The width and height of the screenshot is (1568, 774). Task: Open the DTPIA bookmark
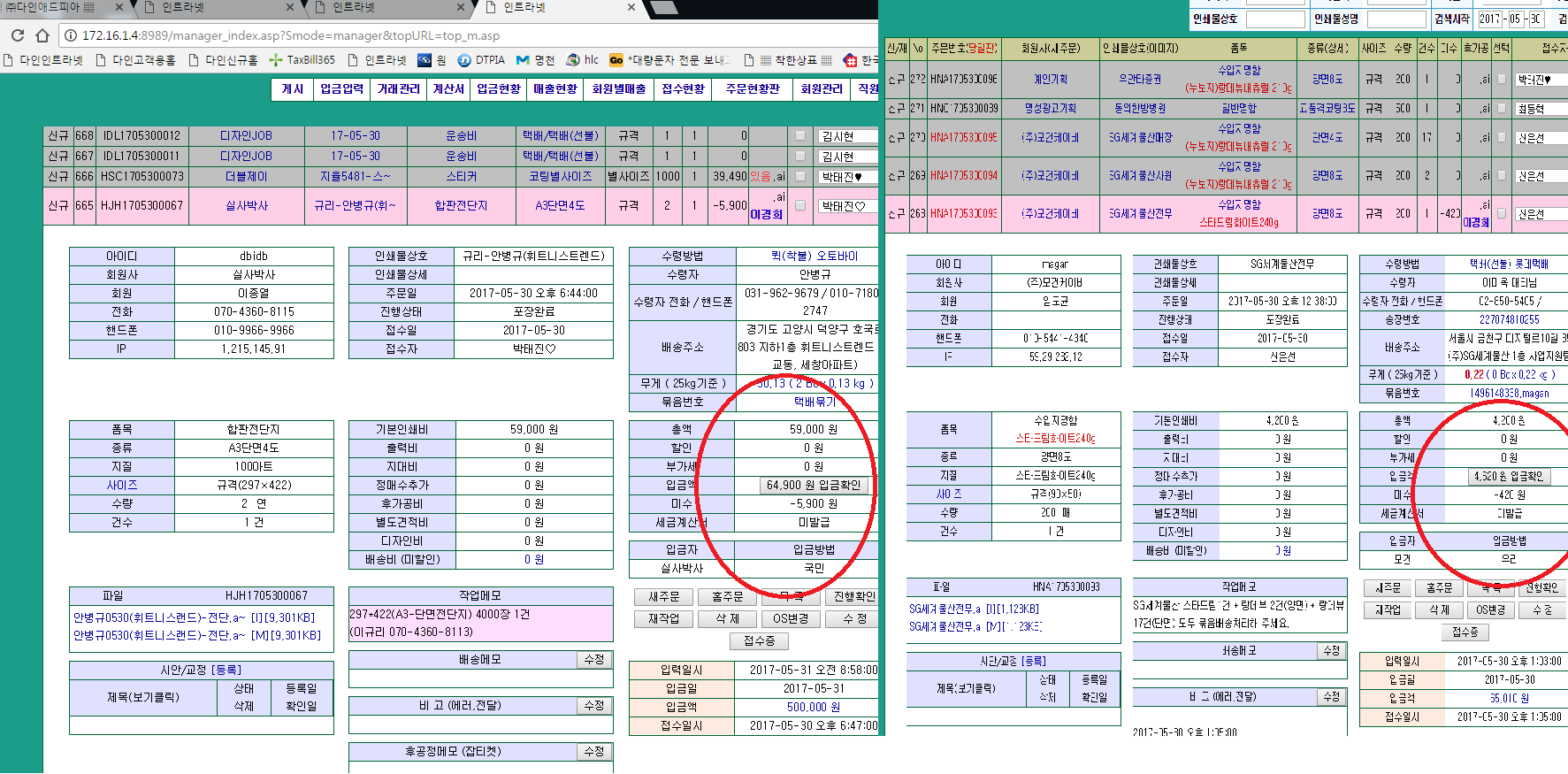(481, 60)
